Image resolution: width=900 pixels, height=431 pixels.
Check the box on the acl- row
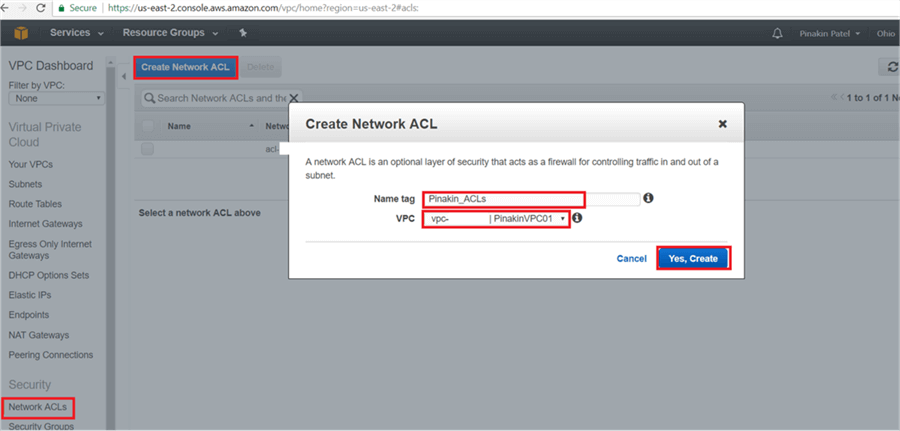[x=148, y=149]
